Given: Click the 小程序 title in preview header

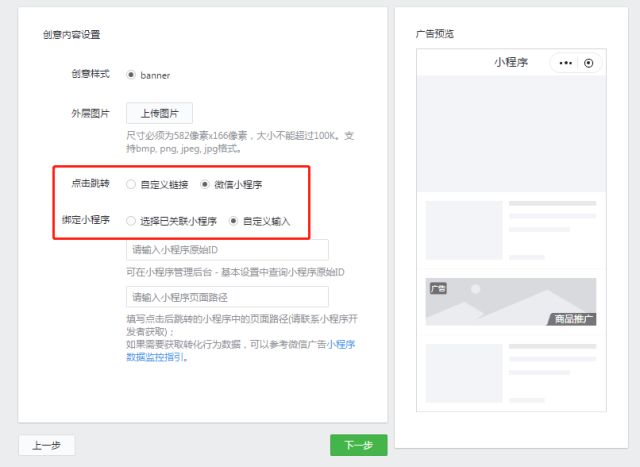Looking at the screenshot, I should point(510,62).
